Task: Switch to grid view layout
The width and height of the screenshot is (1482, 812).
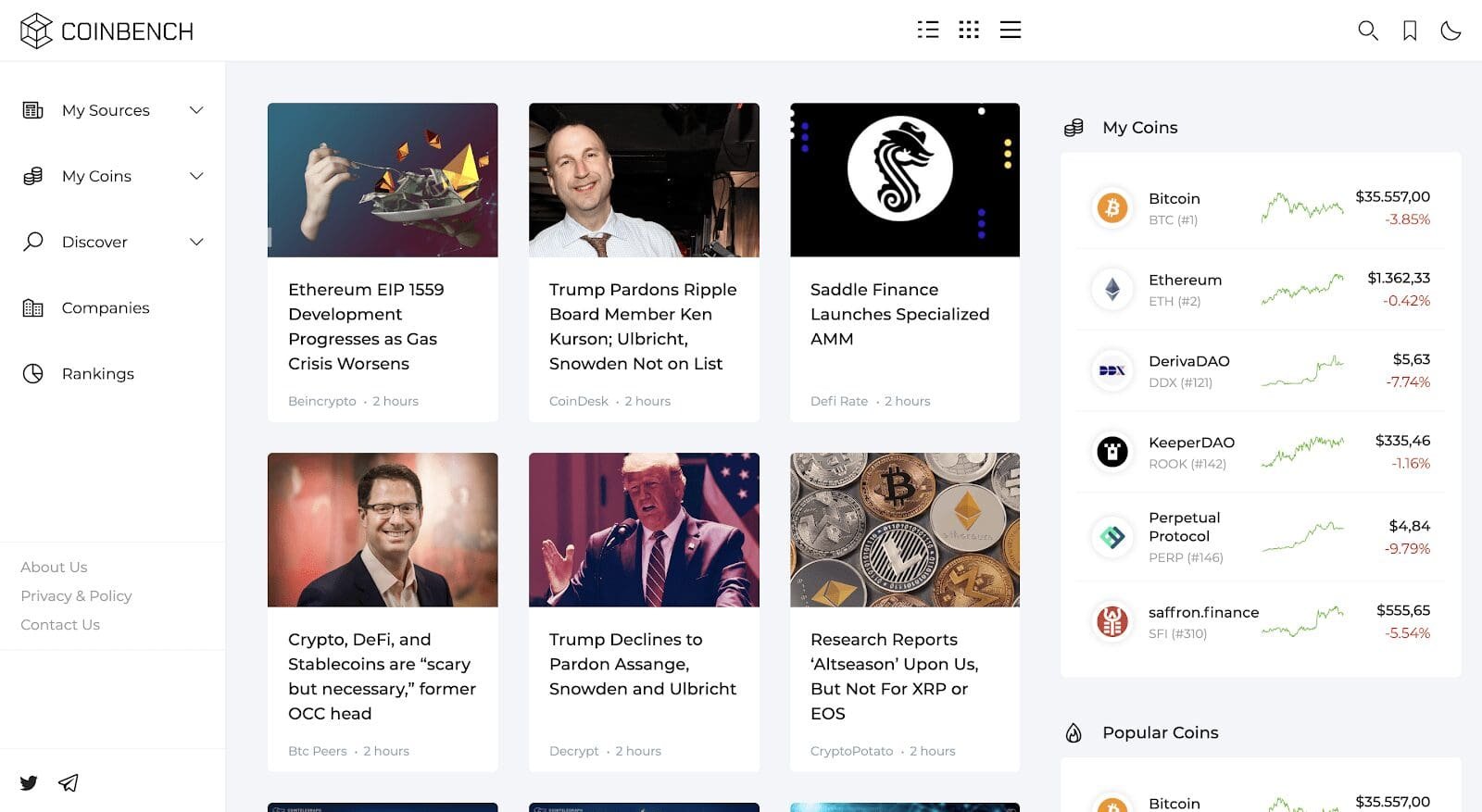Action: 969,30
